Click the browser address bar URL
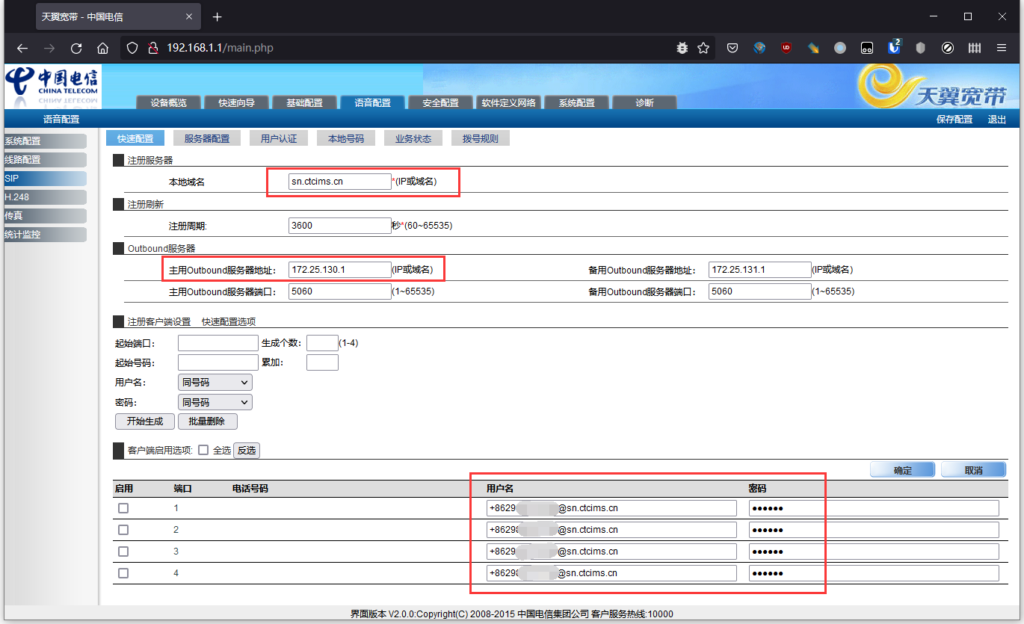Image resolution: width=1024 pixels, height=624 pixels. click(220, 48)
